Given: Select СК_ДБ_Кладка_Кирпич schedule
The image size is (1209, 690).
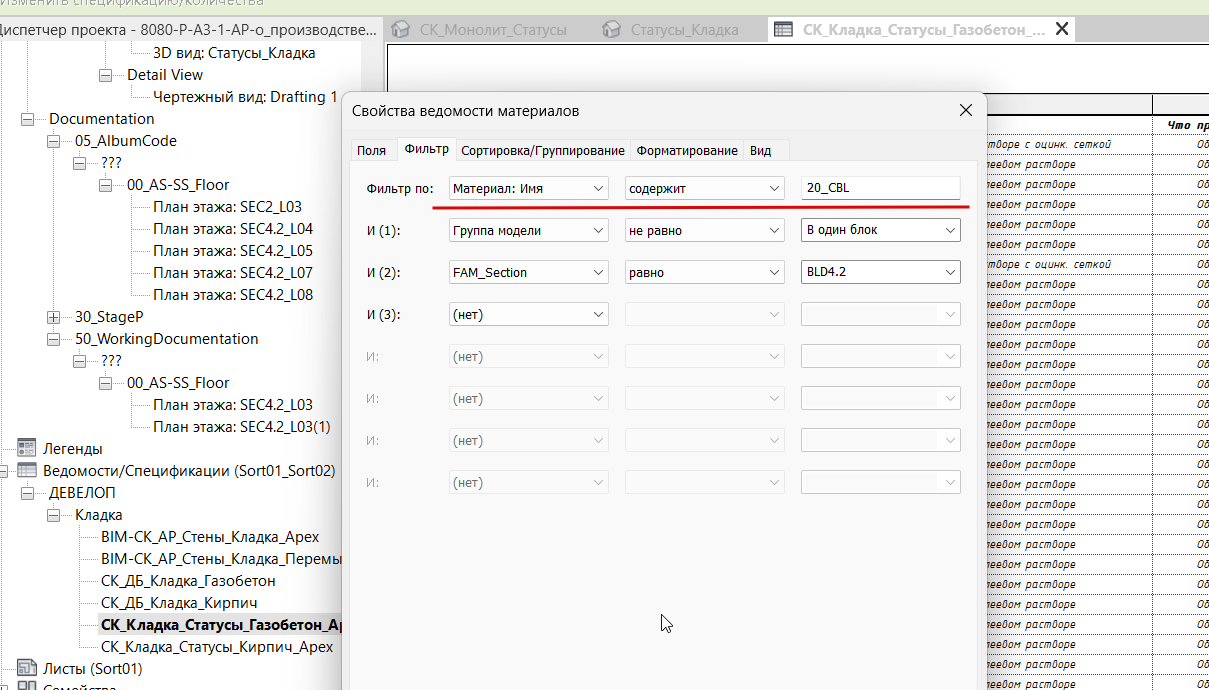Looking at the screenshot, I should pos(179,603).
